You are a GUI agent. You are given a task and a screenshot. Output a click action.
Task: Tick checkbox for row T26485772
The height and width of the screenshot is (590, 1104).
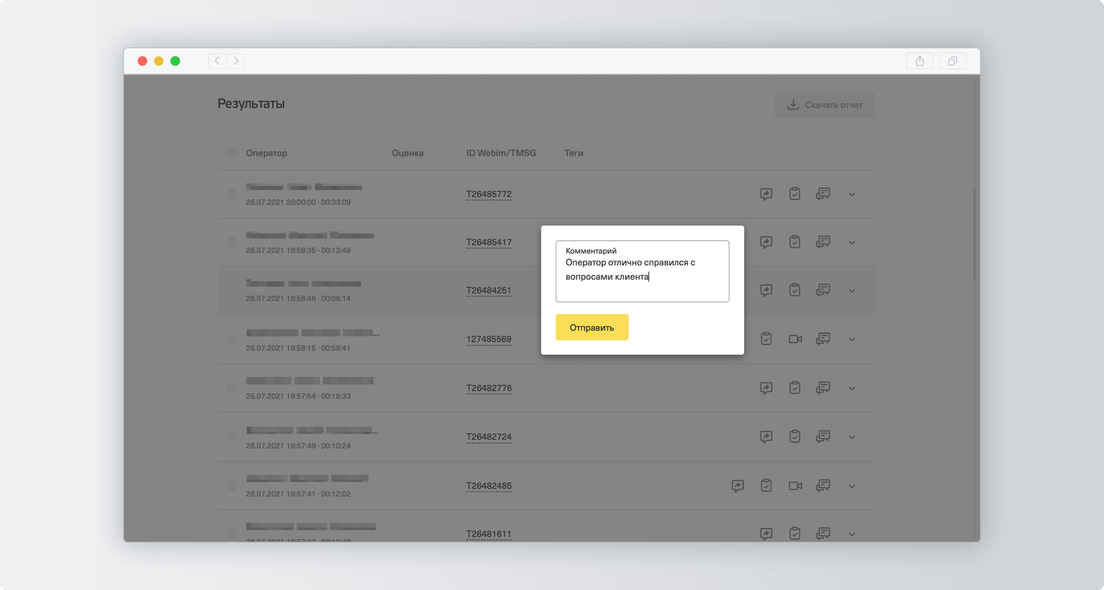point(232,194)
